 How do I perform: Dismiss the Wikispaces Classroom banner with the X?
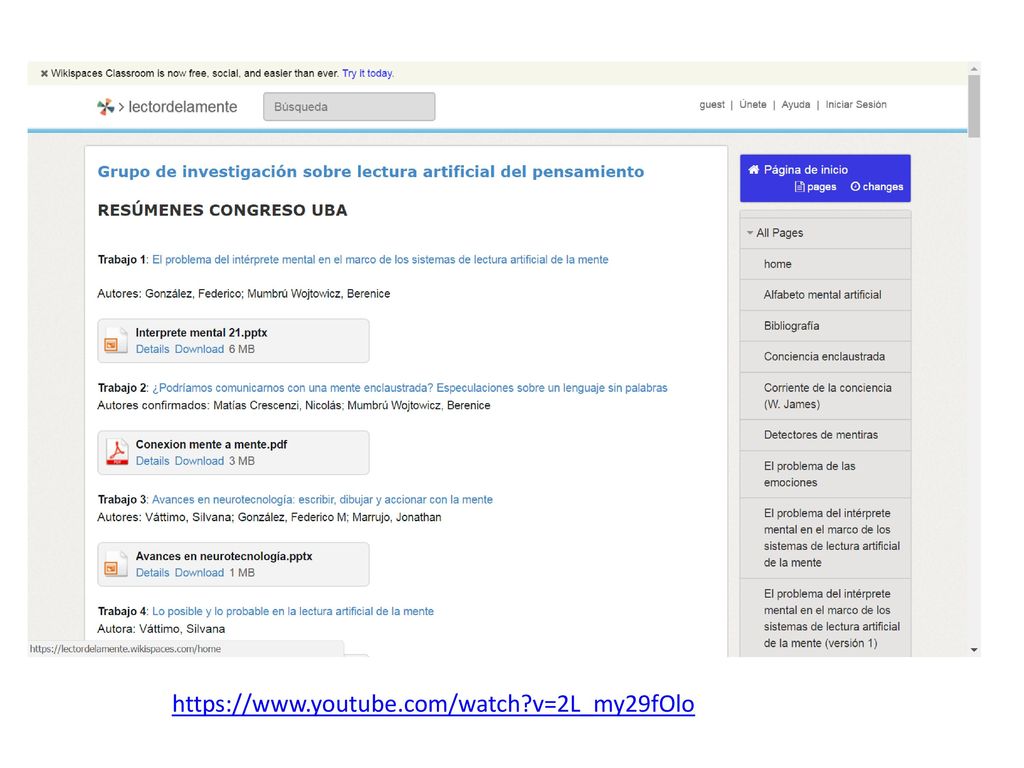(x=44, y=74)
